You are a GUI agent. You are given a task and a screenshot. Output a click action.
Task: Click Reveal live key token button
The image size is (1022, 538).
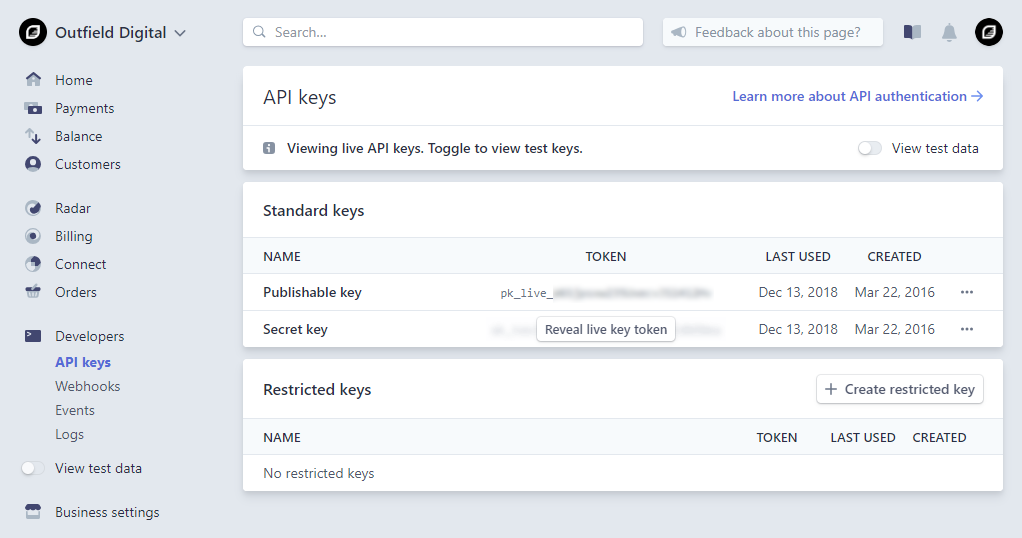(606, 329)
